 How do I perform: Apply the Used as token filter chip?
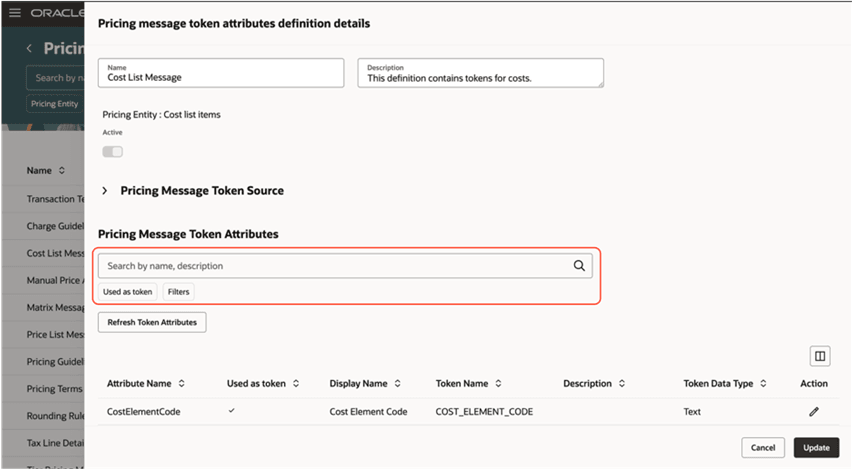point(127,292)
